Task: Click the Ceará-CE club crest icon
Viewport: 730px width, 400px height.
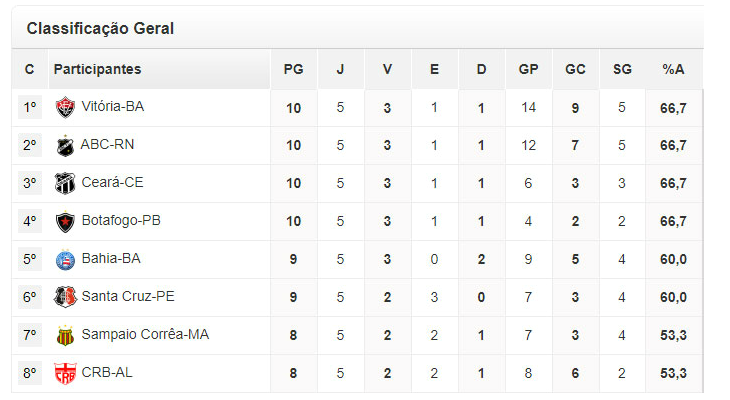Action: 65,183
